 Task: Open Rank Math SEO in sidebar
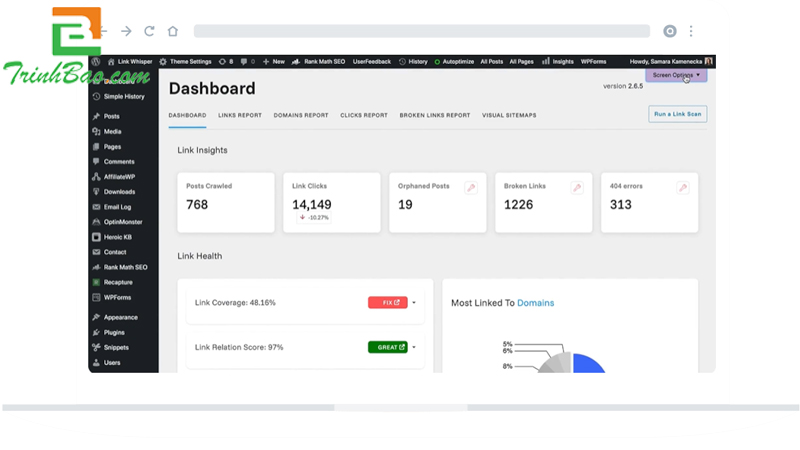point(125,267)
